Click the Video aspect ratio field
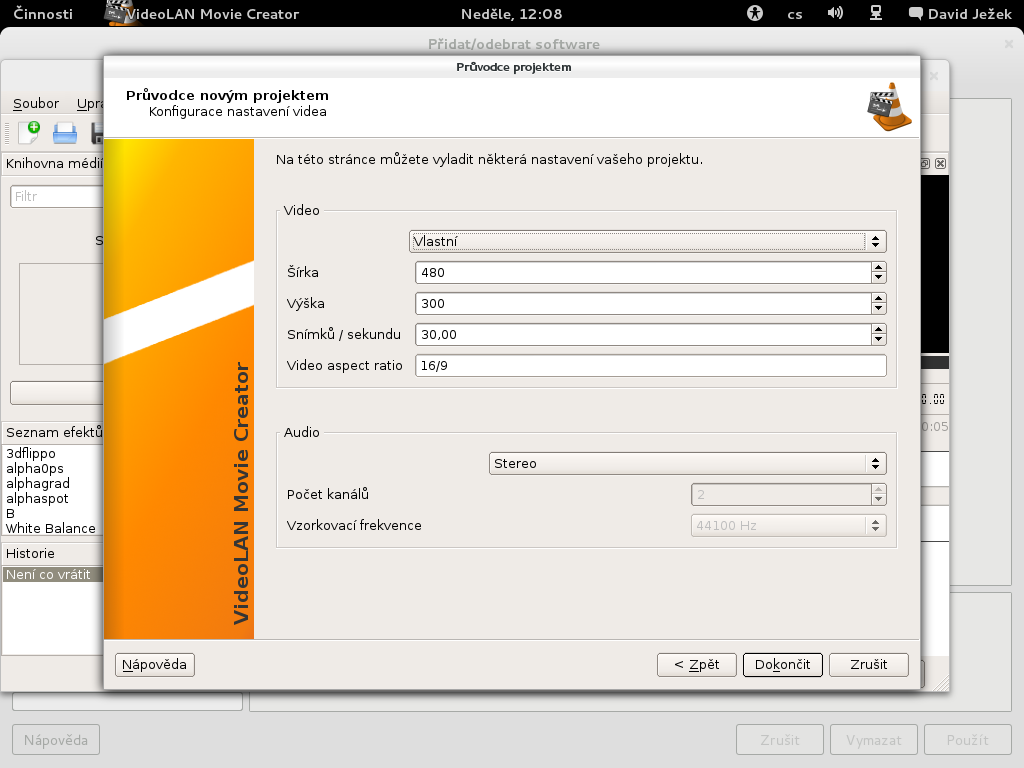This screenshot has height=768, width=1024. pos(650,366)
